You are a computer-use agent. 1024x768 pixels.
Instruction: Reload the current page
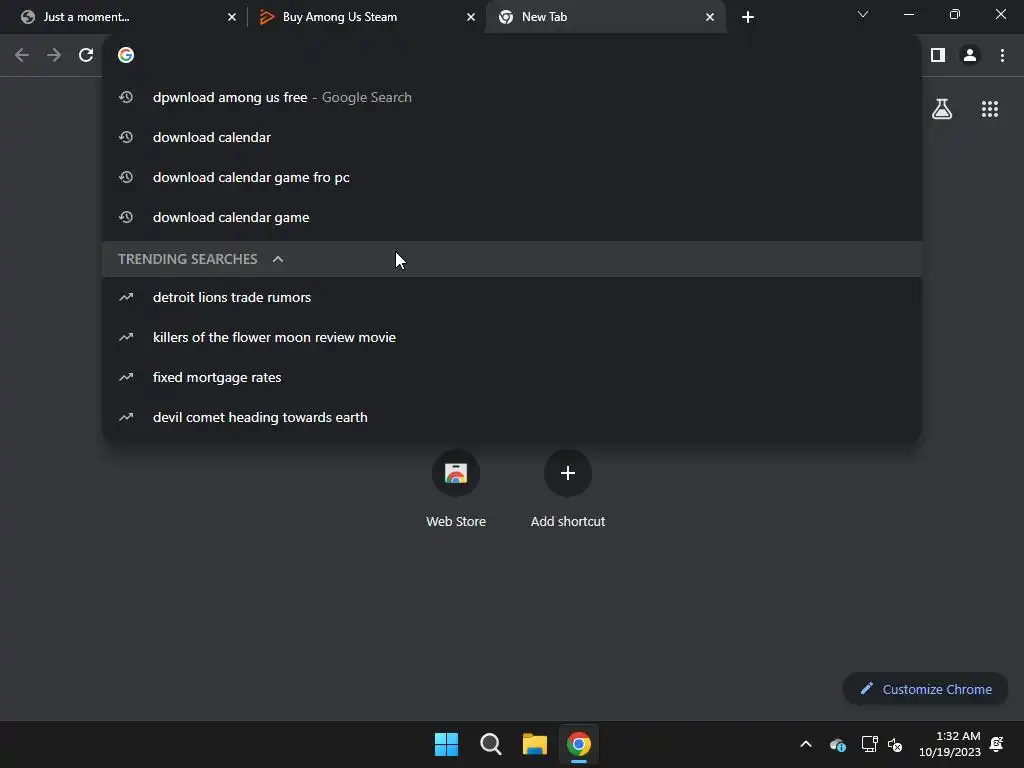click(86, 55)
